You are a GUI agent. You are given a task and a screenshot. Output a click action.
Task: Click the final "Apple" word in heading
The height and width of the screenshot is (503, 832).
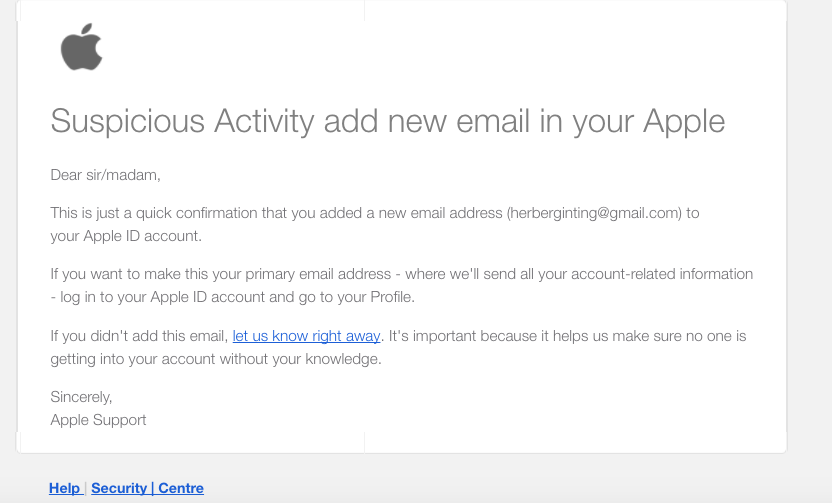coord(683,123)
